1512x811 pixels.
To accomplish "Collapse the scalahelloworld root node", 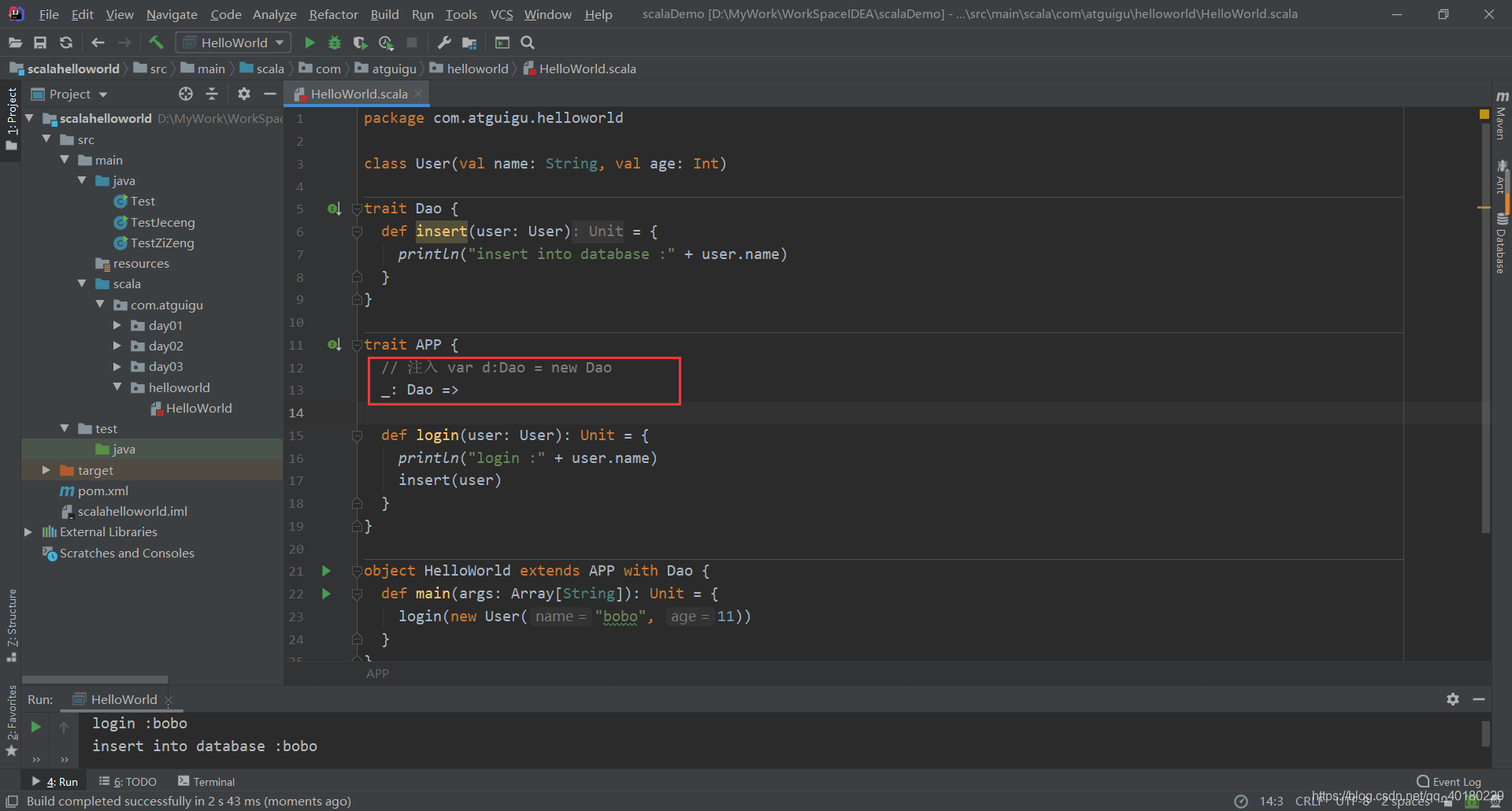I will coord(30,118).
